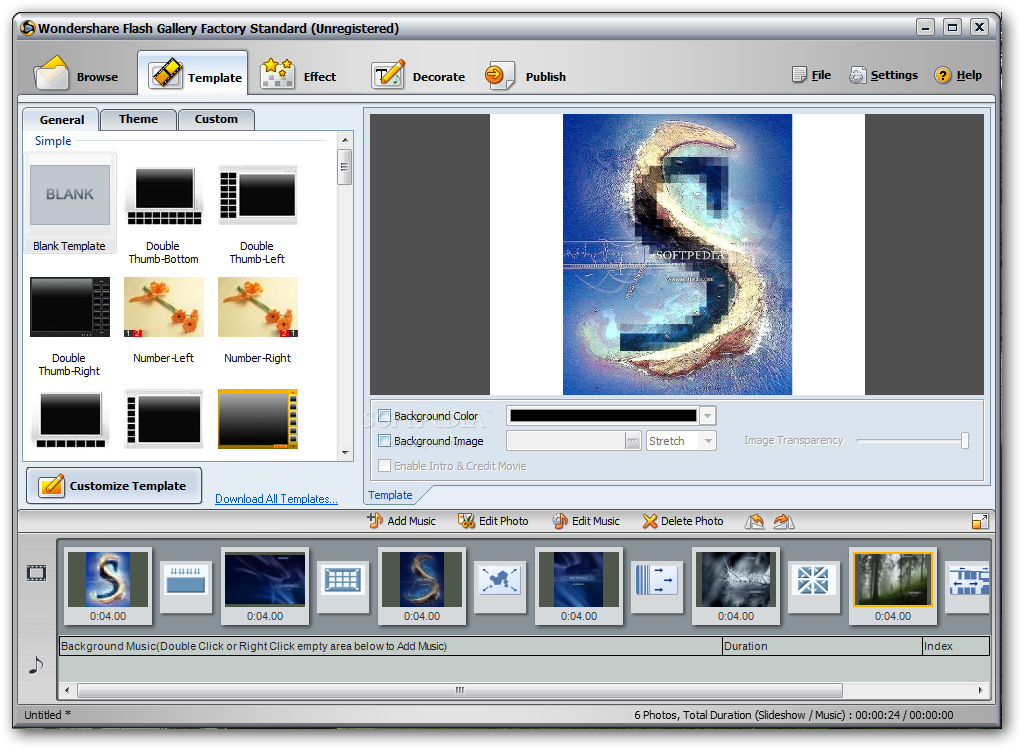
Task: Click the Background Music column header
Action: pos(390,646)
